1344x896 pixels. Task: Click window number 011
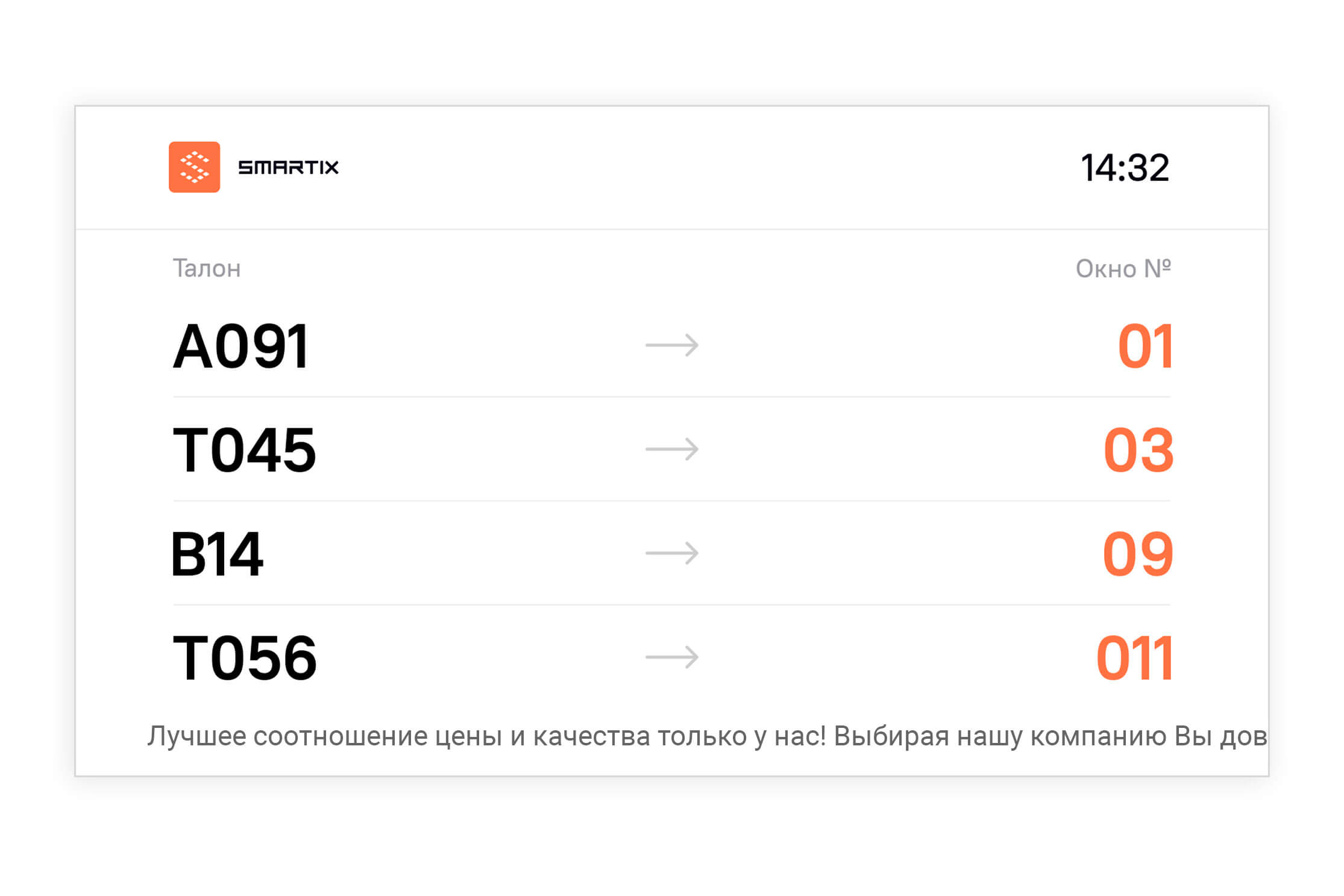[x=1134, y=657]
